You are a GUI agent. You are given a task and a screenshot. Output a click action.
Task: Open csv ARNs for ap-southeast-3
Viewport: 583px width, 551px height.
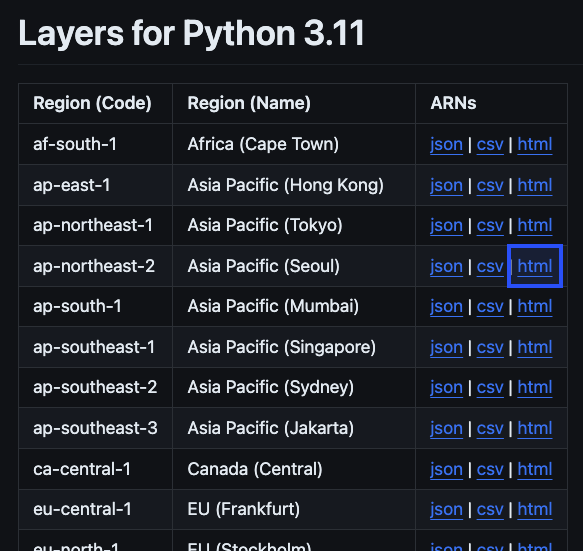[x=490, y=428]
